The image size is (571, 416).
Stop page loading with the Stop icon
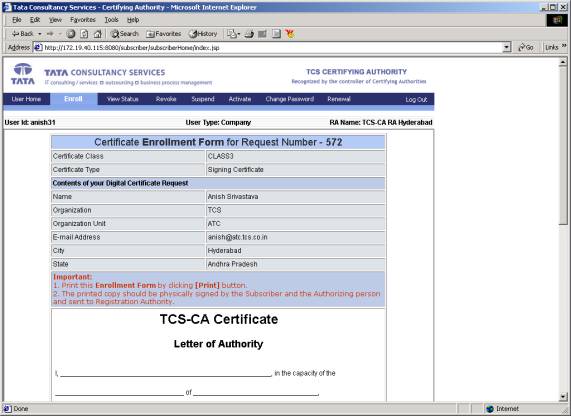coord(71,34)
